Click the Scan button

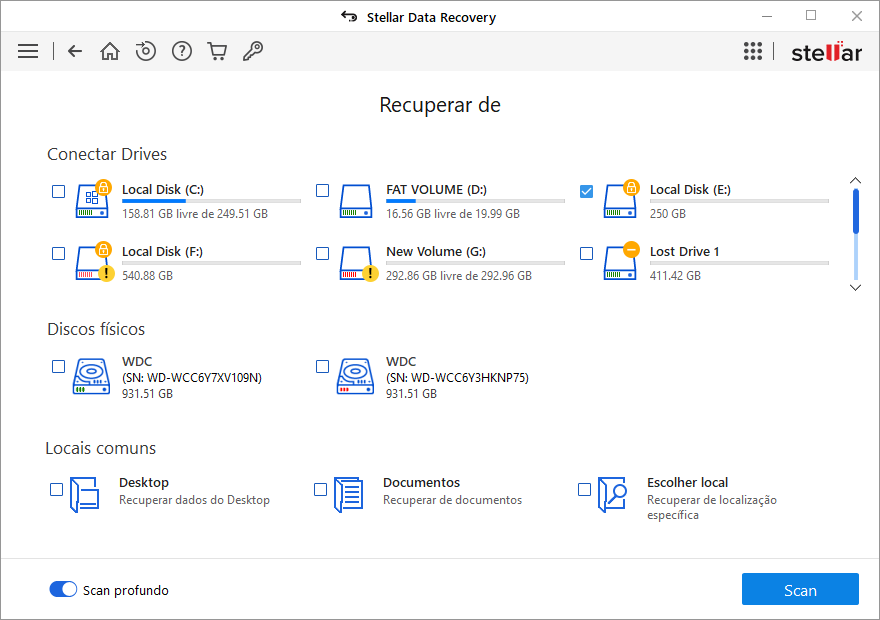[800, 590]
